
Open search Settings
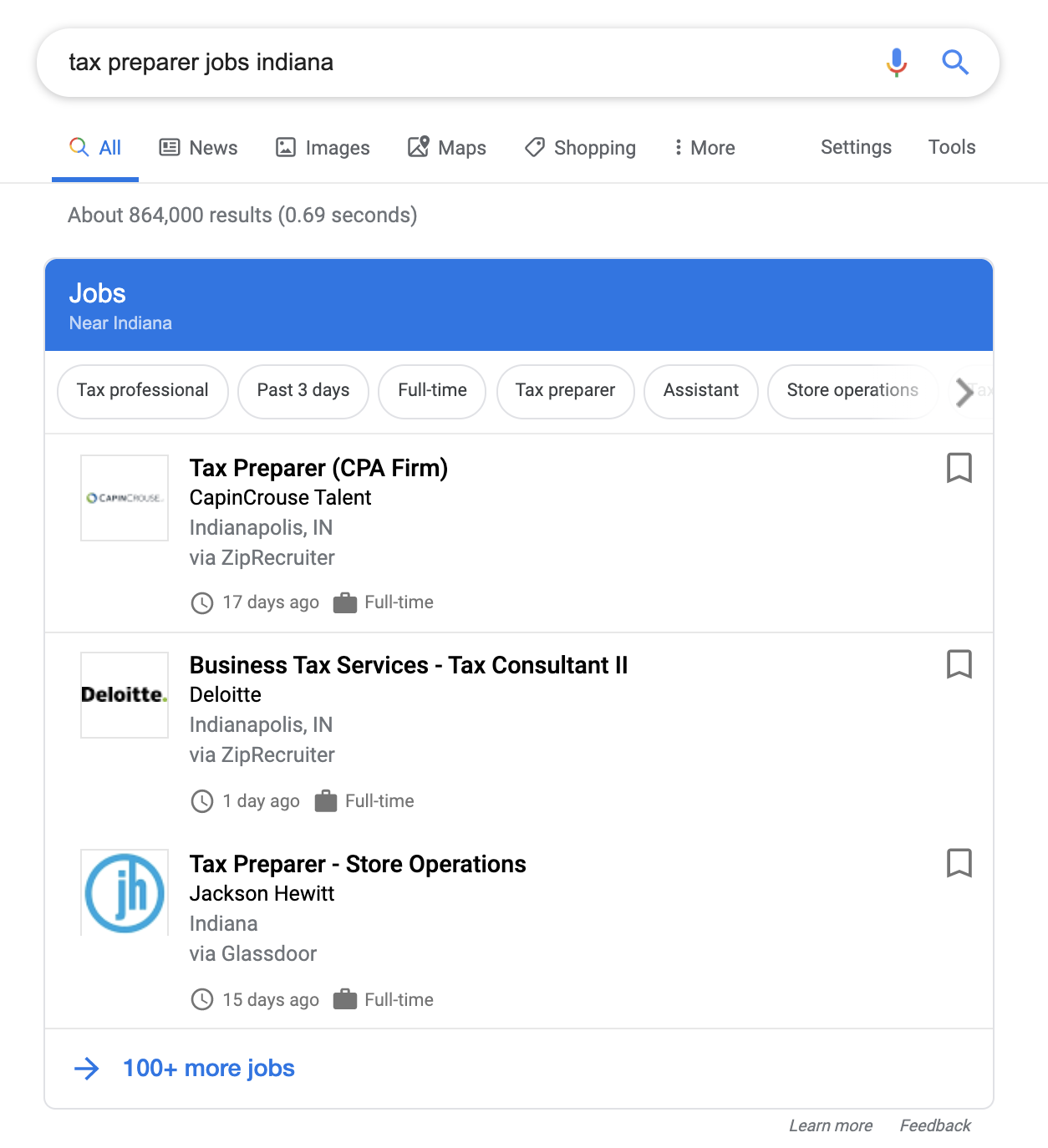856,147
